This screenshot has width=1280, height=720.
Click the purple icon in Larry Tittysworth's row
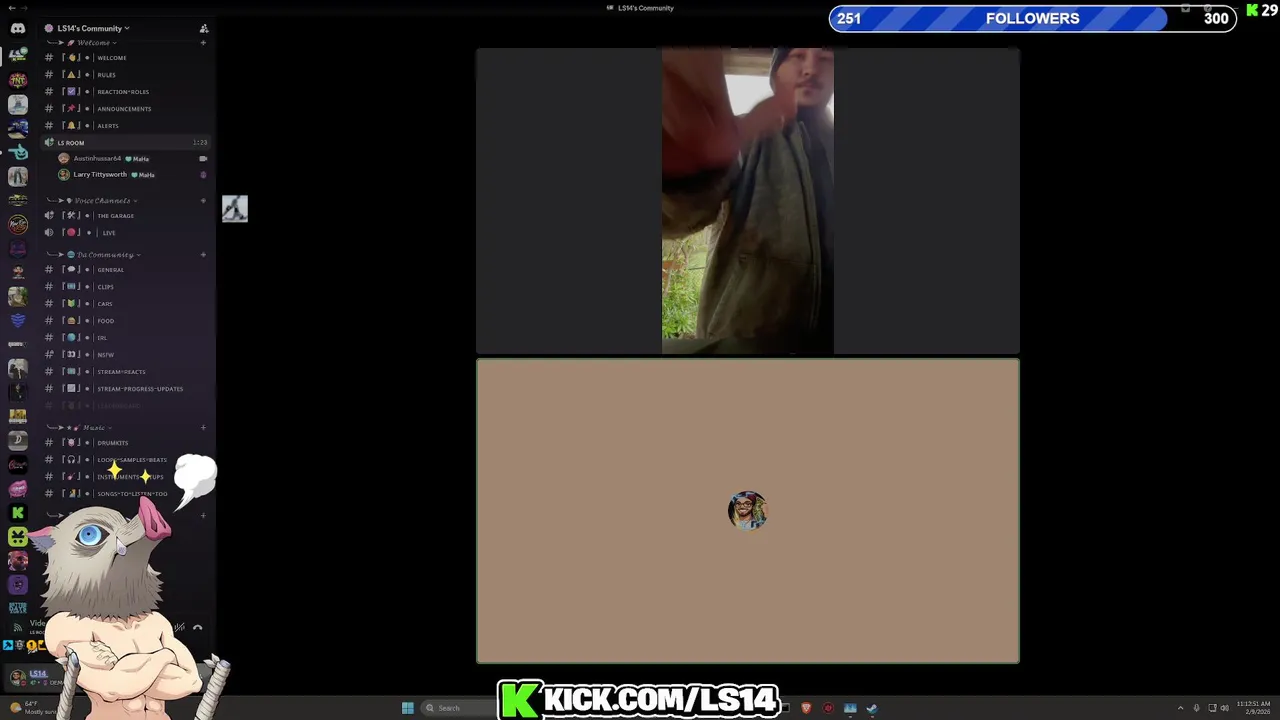pyautogui.click(x=203, y=175)
